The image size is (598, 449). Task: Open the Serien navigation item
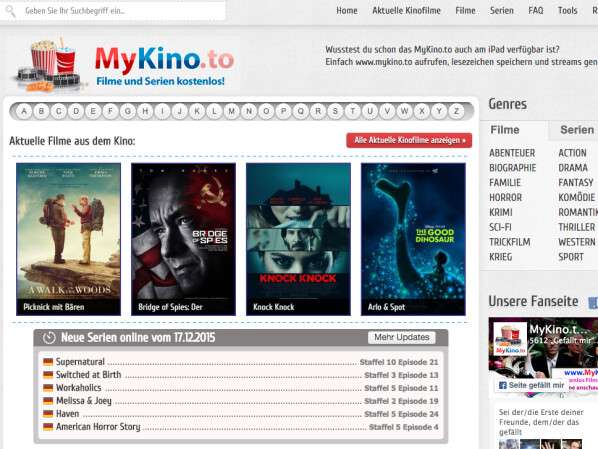(502, 11)
